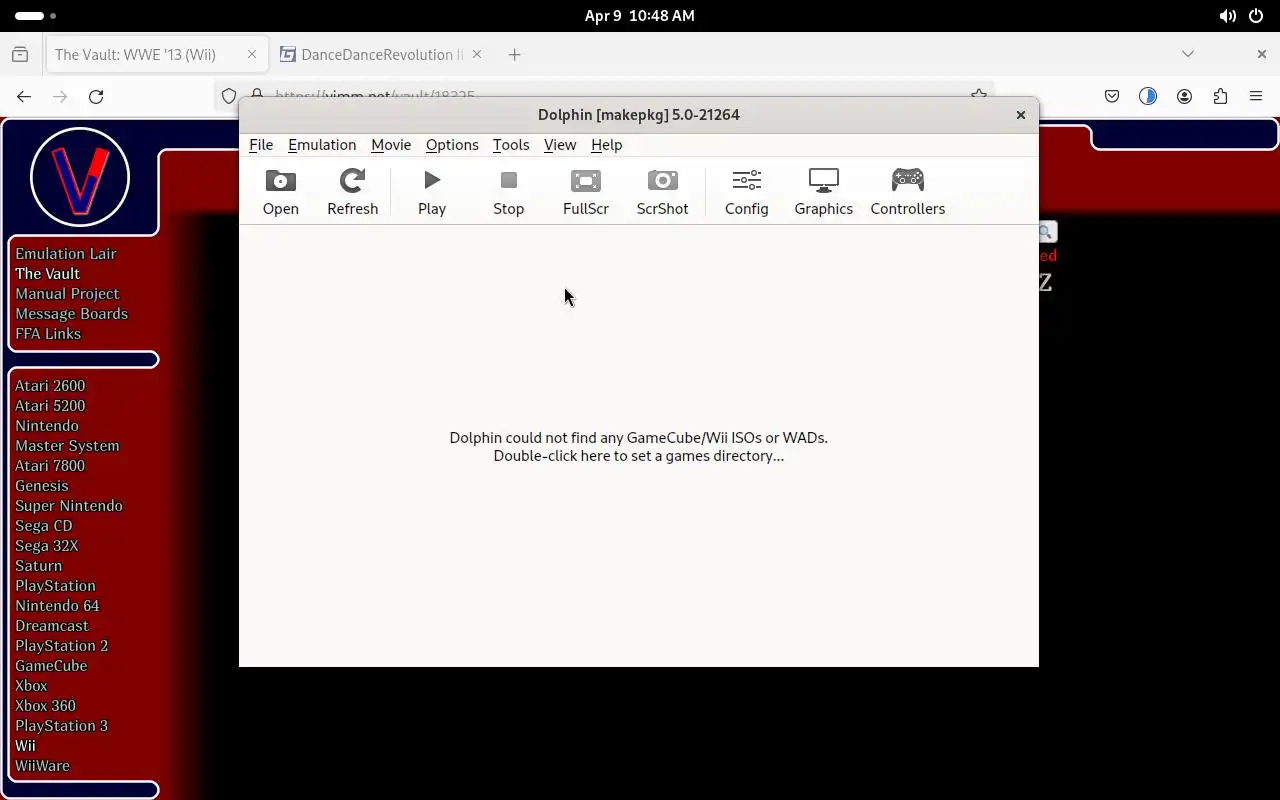Open the Manual Project link
1280x800 pixels.
coord(67,294)
